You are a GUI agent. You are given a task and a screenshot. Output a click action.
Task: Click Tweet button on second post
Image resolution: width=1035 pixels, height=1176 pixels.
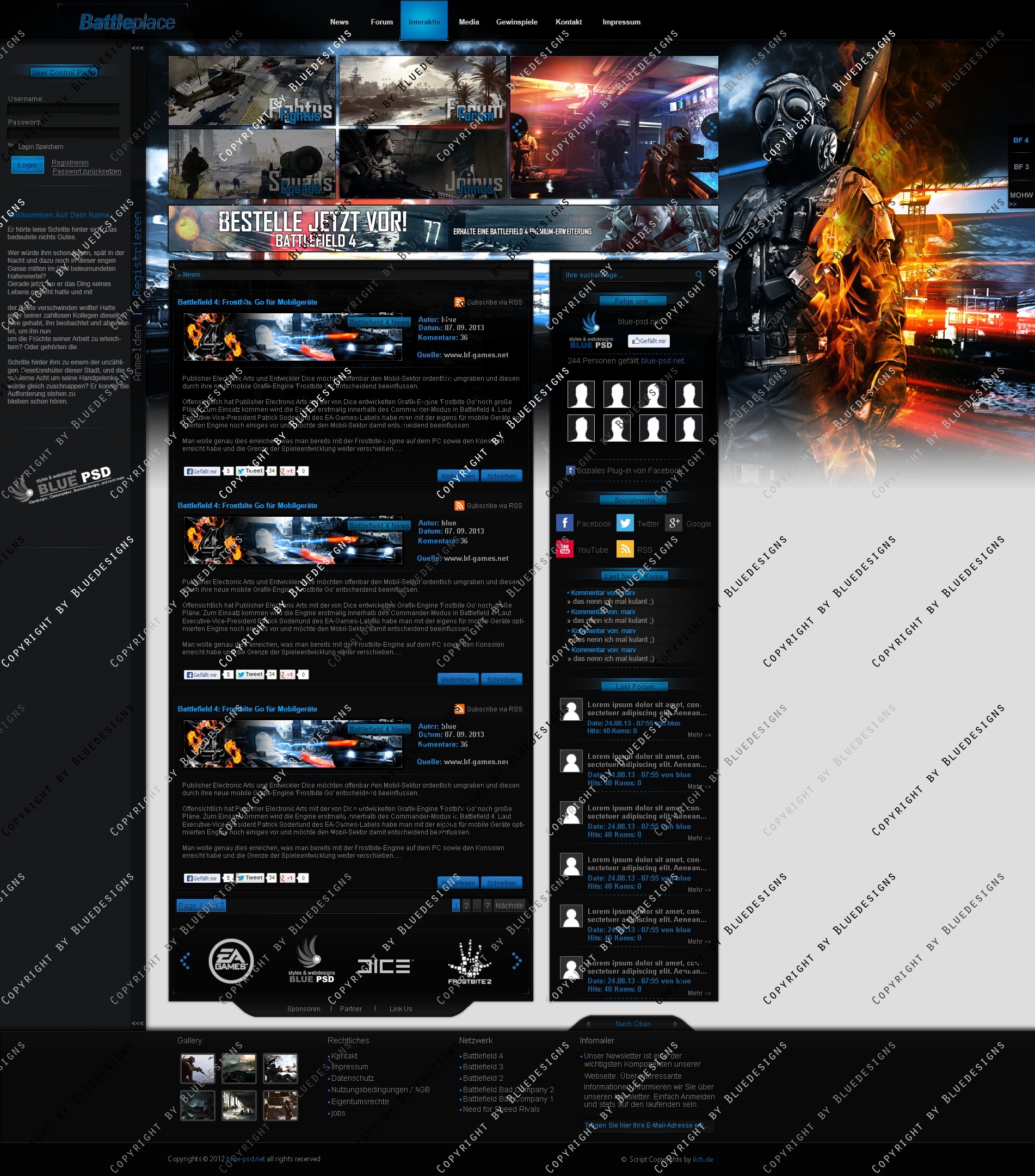pos(250,674)
